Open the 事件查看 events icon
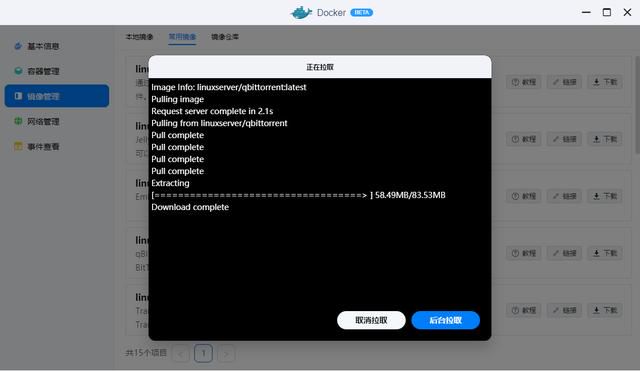The width and height of the screenshot is (640, 371). [x=18, y=146]
